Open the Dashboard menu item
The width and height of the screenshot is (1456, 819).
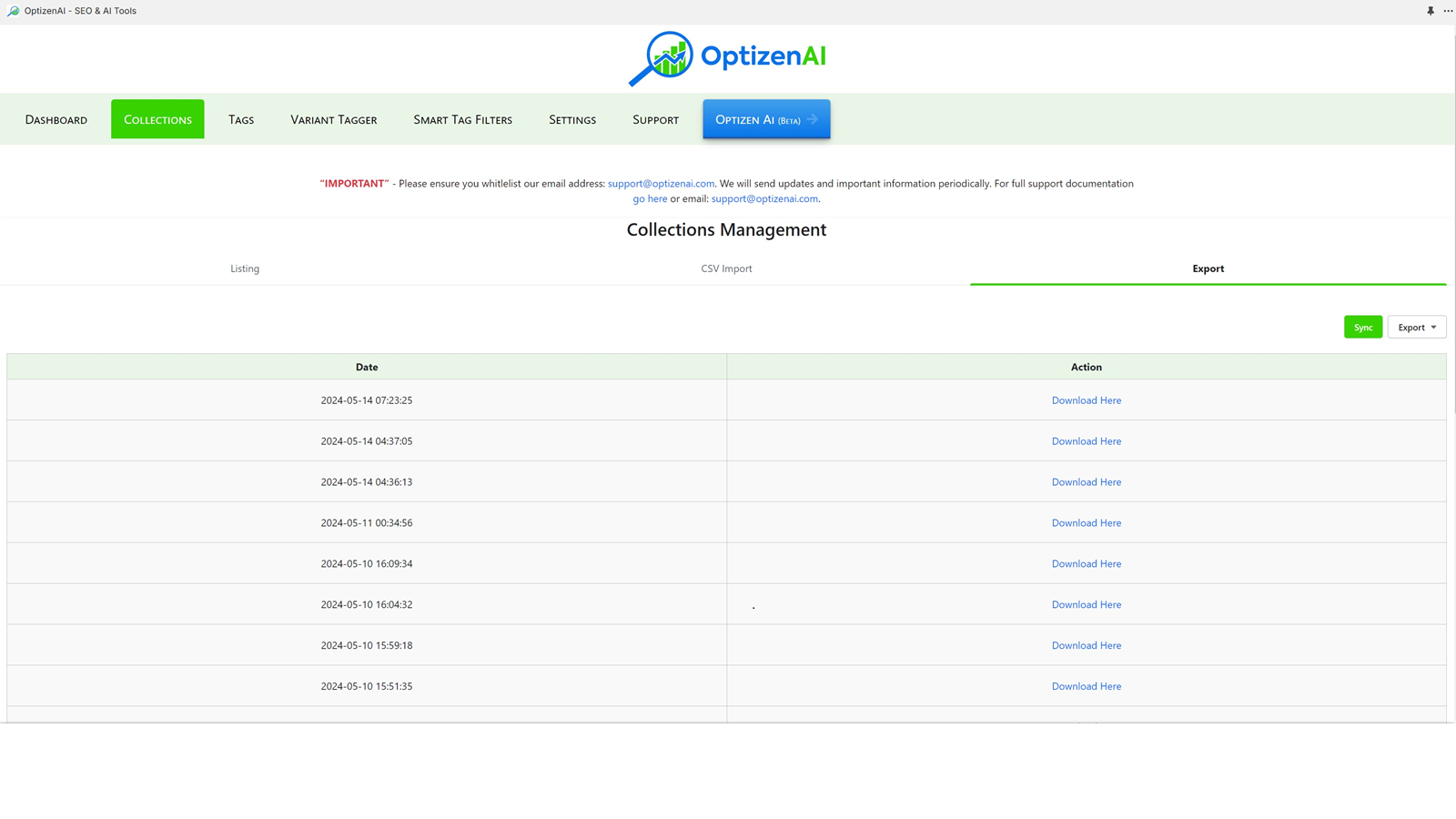(56, 119)
